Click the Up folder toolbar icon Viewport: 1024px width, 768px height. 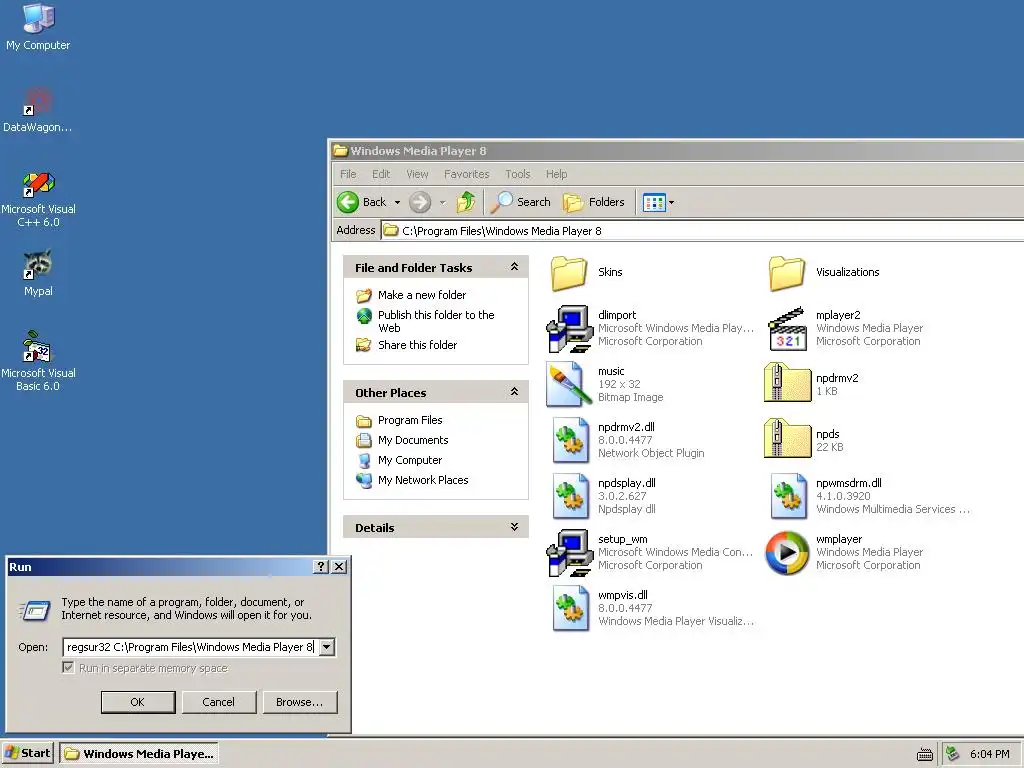coord(466,202)
